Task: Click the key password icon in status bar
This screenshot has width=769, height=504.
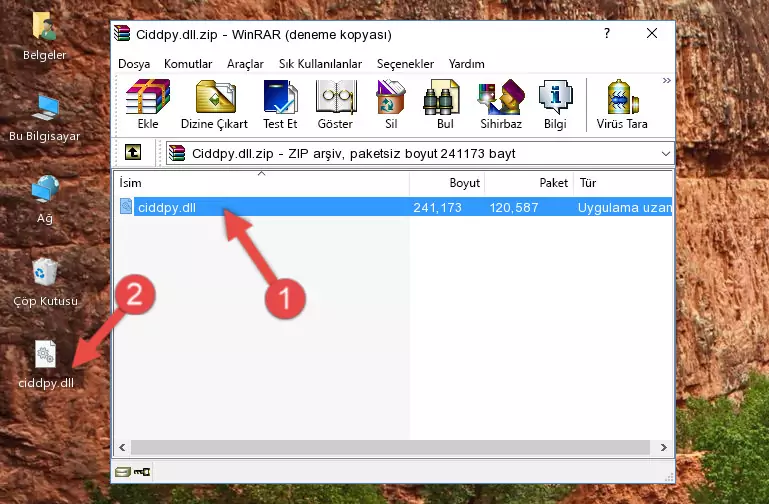Action: tap(142, 472)
